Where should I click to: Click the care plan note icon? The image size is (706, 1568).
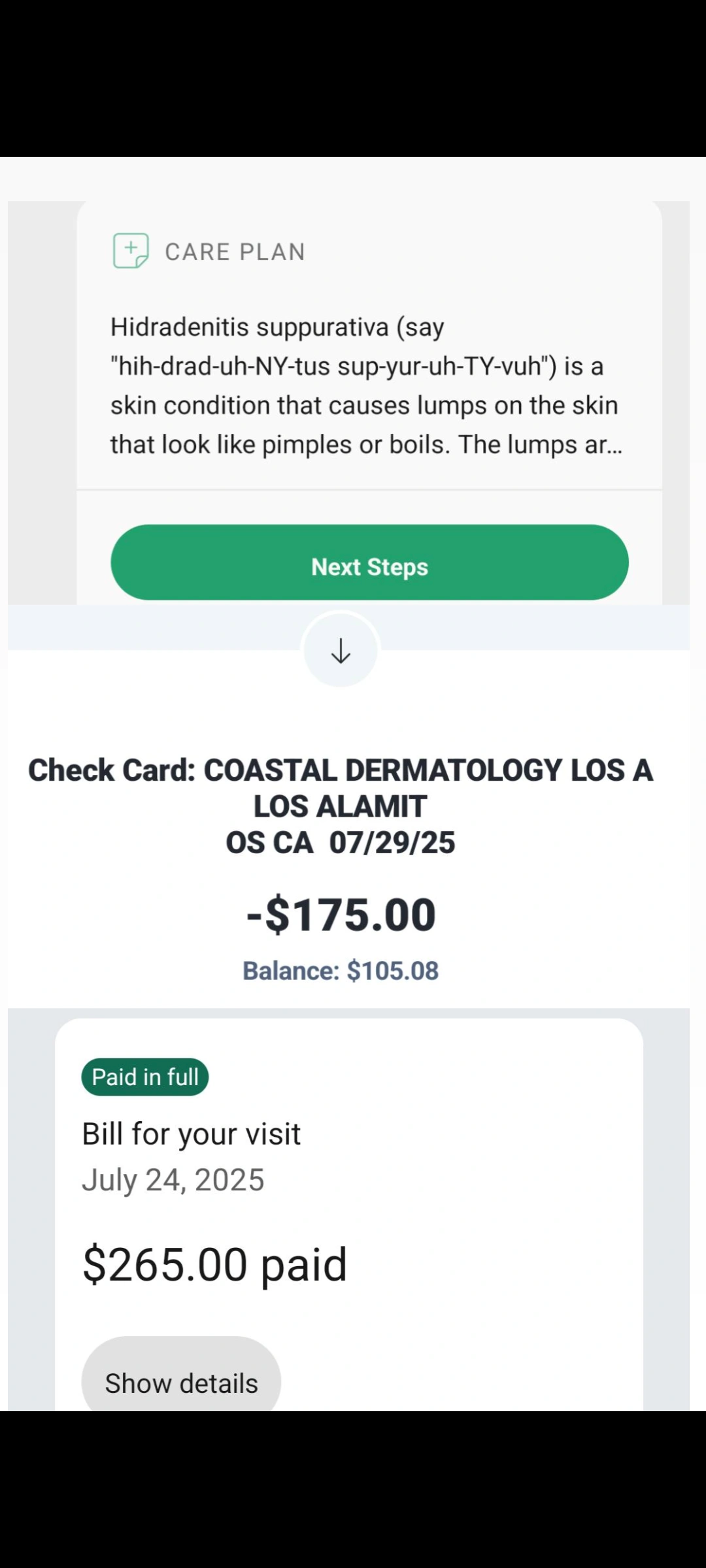(131, 251)
